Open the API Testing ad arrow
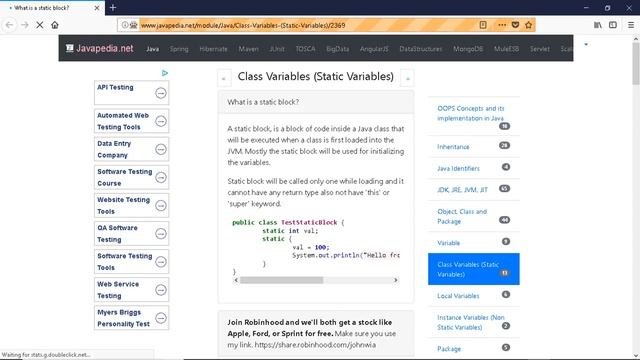Image resolution: width=640 pixels, height=360 pixels. 161,93
